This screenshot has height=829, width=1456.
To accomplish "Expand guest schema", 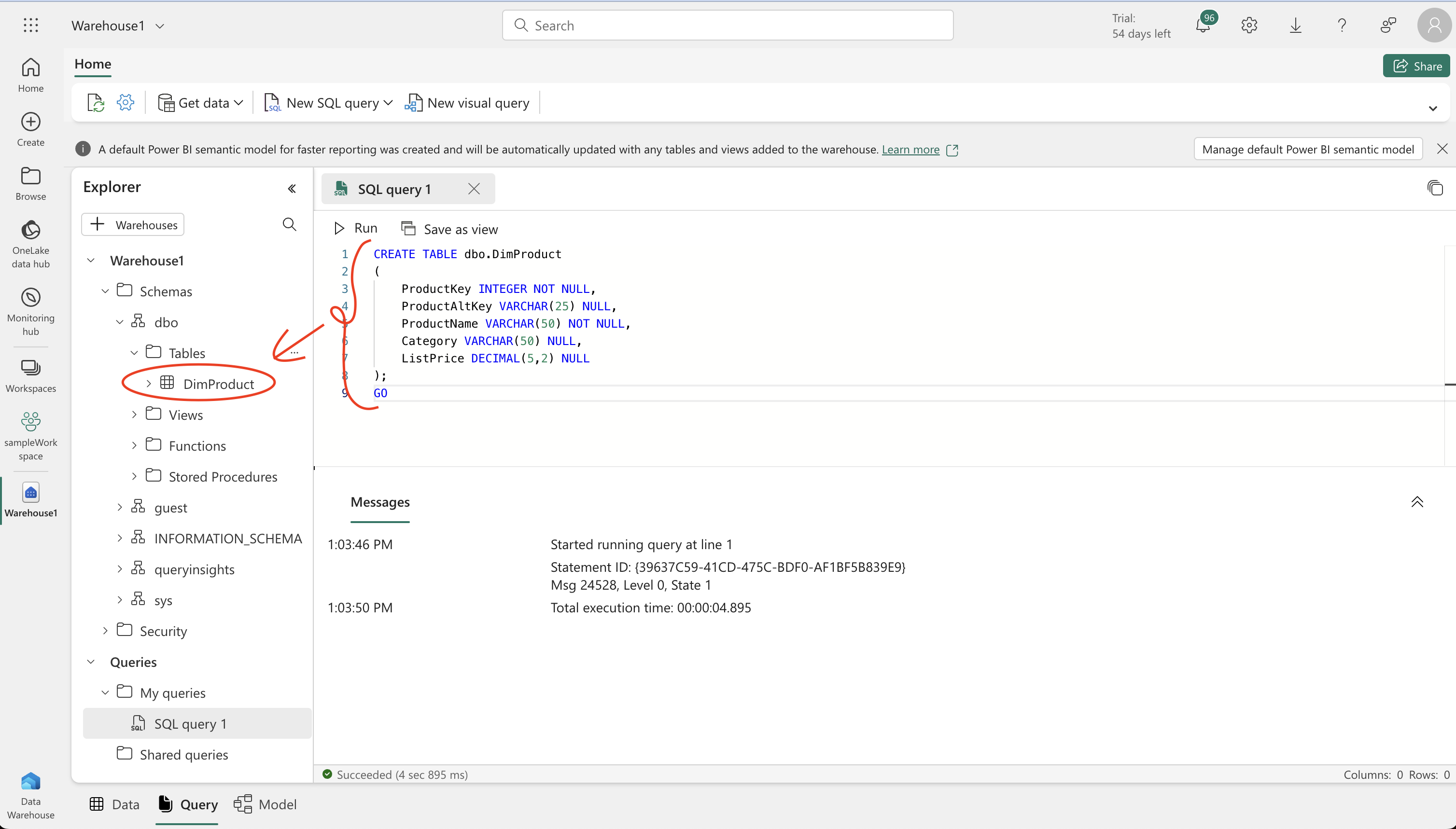I will pos(120,507).
